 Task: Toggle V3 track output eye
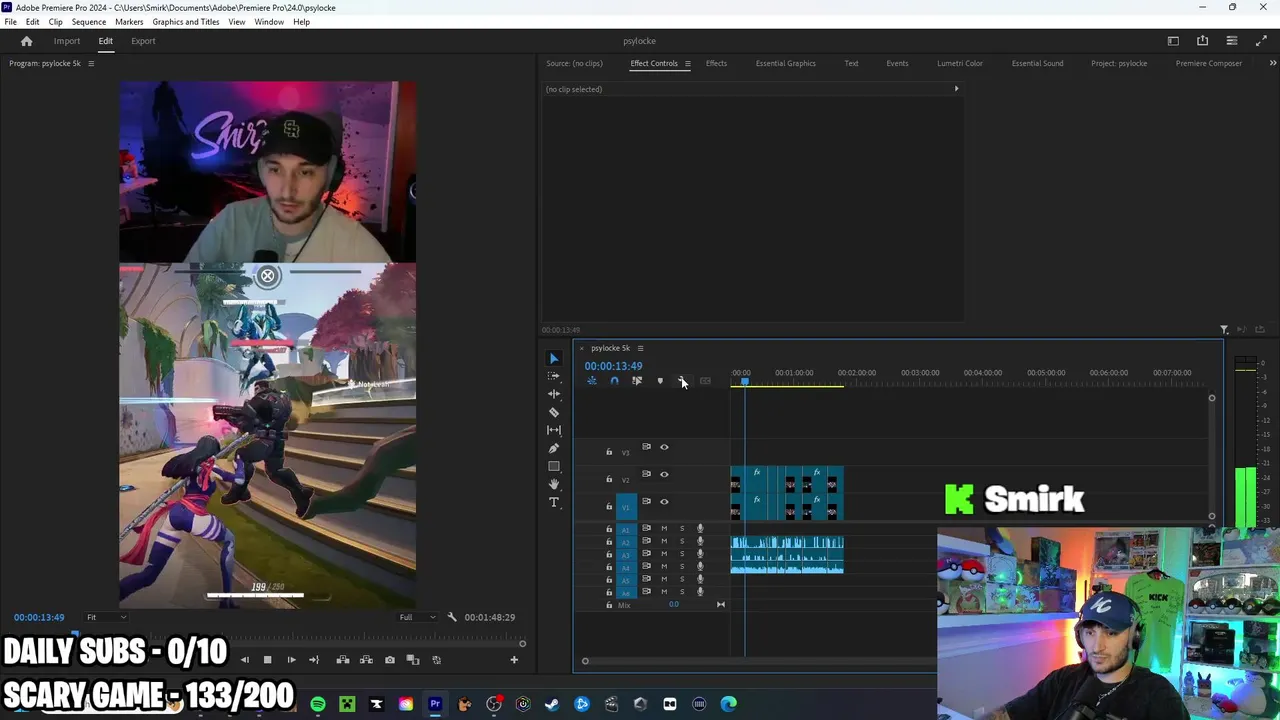[x=664, y=447]
